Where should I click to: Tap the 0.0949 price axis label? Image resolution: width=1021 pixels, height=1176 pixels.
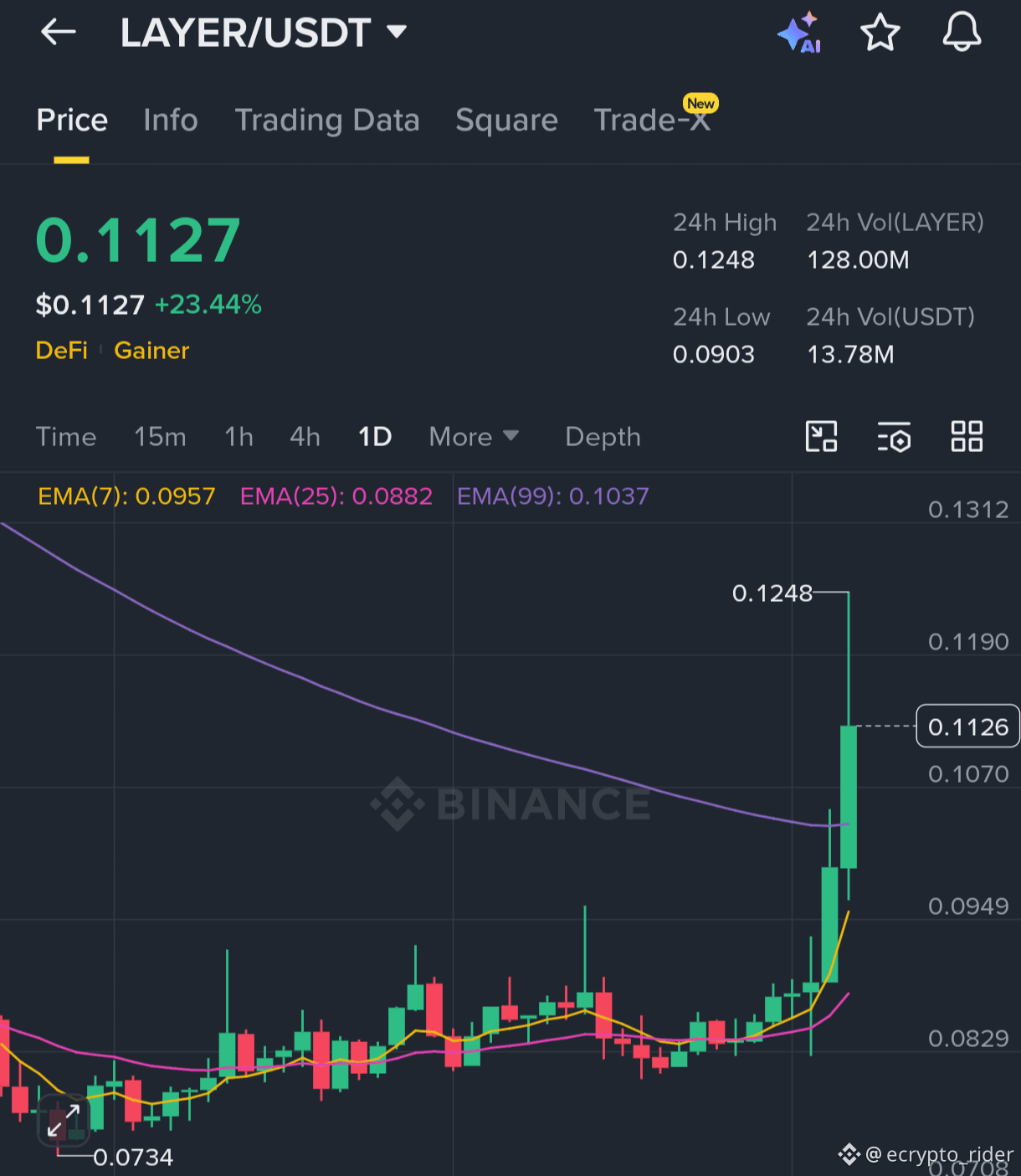point(968,906)
